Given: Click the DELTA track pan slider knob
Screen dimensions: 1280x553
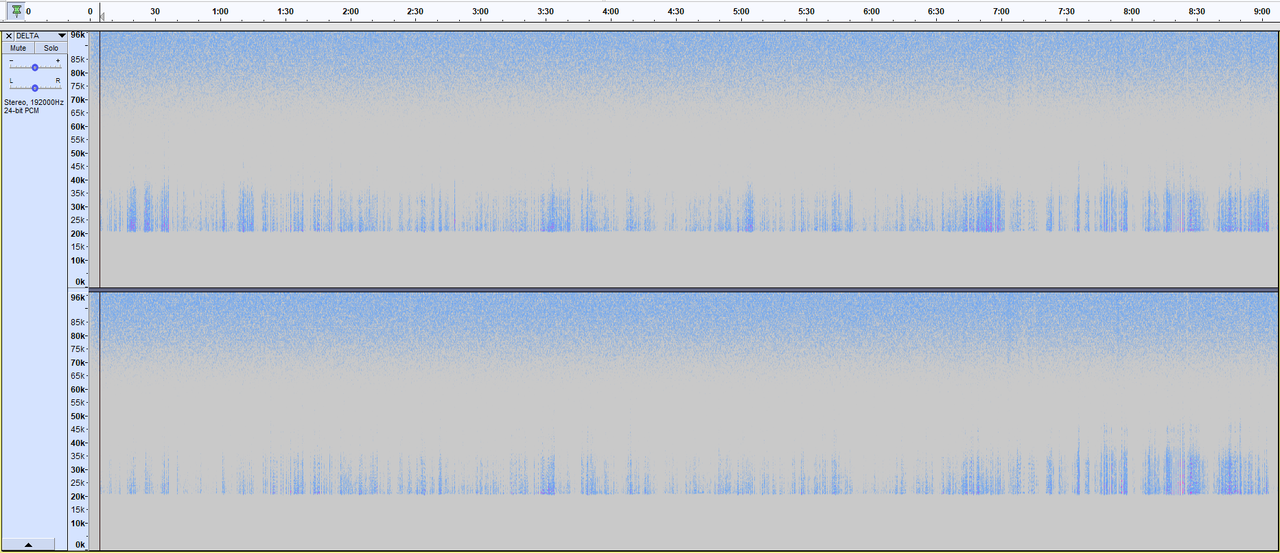Looking at the screenshot, I should coord(35,87).
